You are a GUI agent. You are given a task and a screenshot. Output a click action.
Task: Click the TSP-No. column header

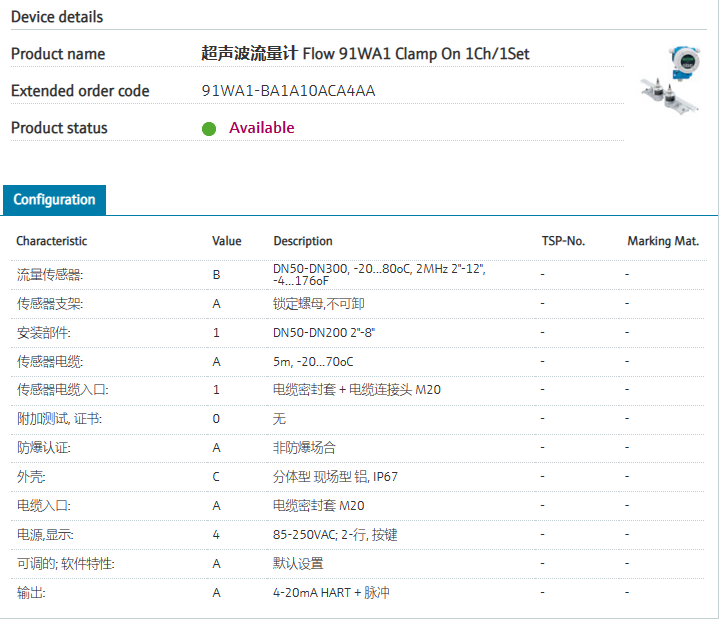[x=562, y=241]
